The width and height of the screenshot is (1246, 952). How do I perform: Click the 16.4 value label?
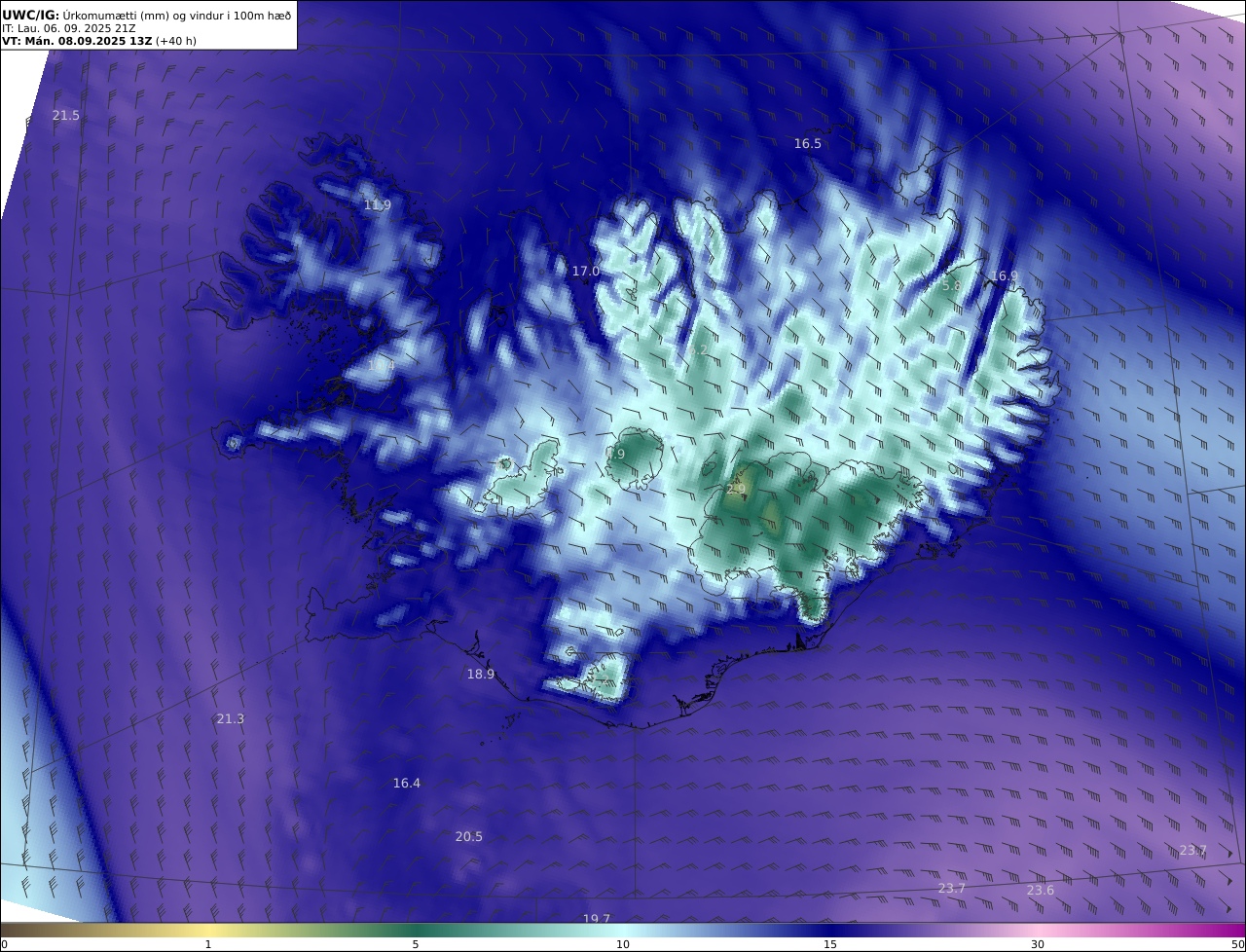pos(407,784)
